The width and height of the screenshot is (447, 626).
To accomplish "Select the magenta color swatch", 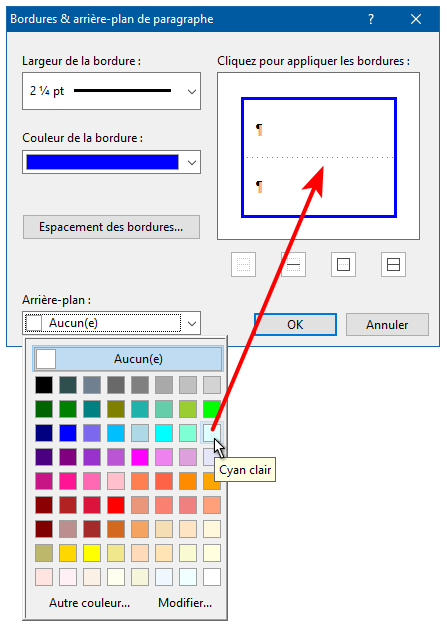I will pyautogui.click(x=140, y=457).
